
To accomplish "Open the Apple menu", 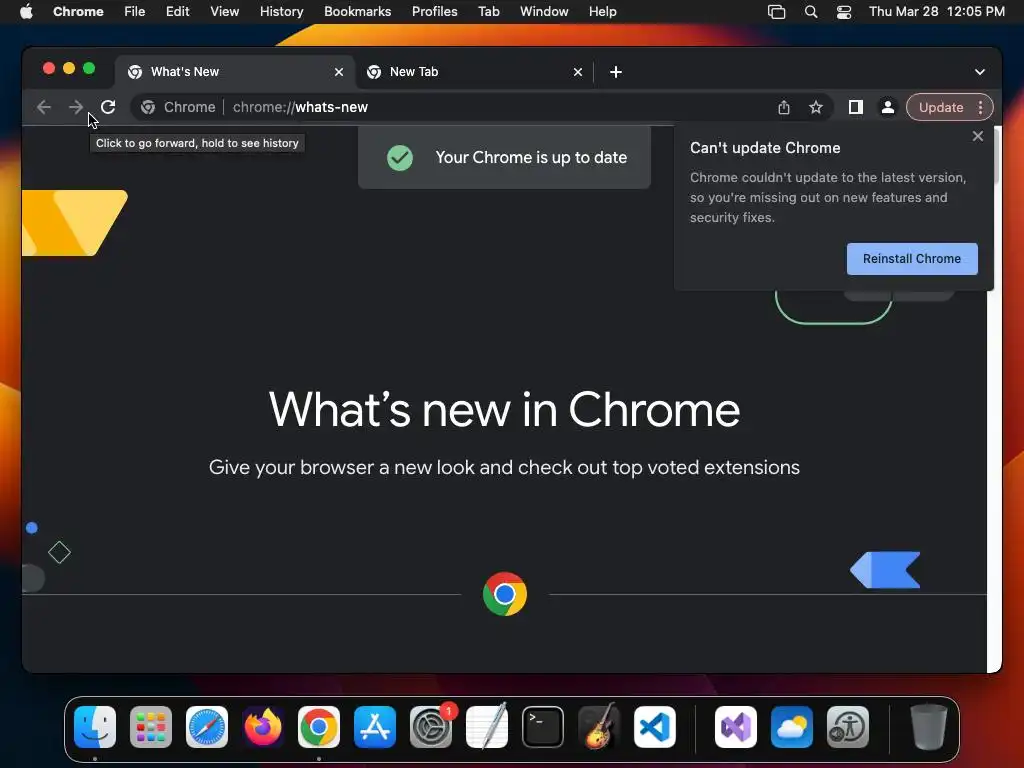I will pos(26,12).
